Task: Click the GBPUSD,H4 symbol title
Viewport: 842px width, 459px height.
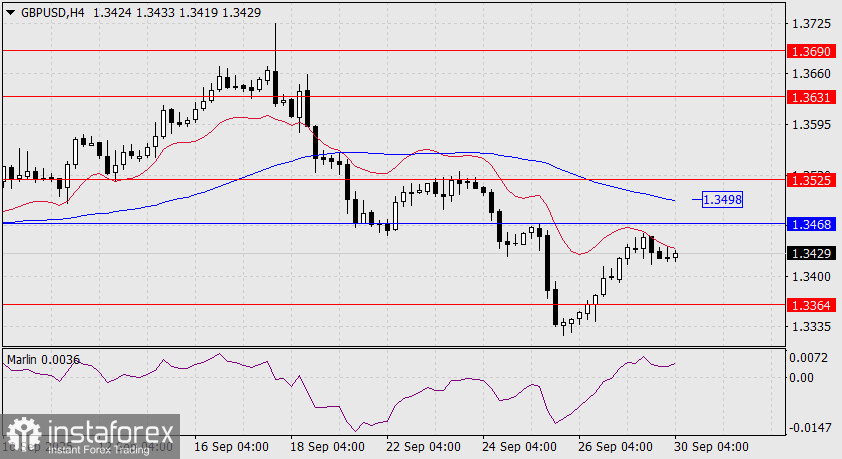Action: point(53,13)
